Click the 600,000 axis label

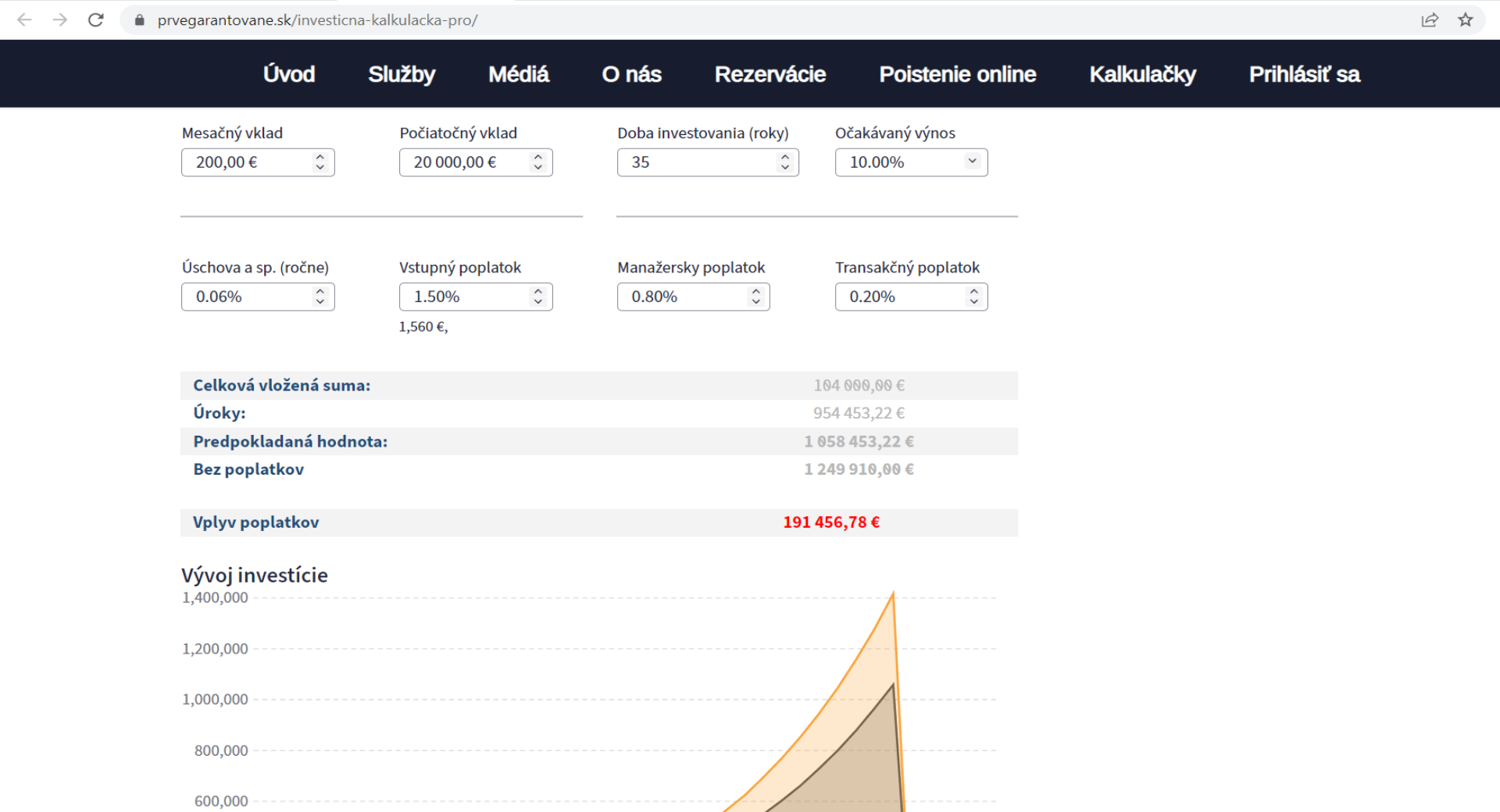tap(221, 802)
